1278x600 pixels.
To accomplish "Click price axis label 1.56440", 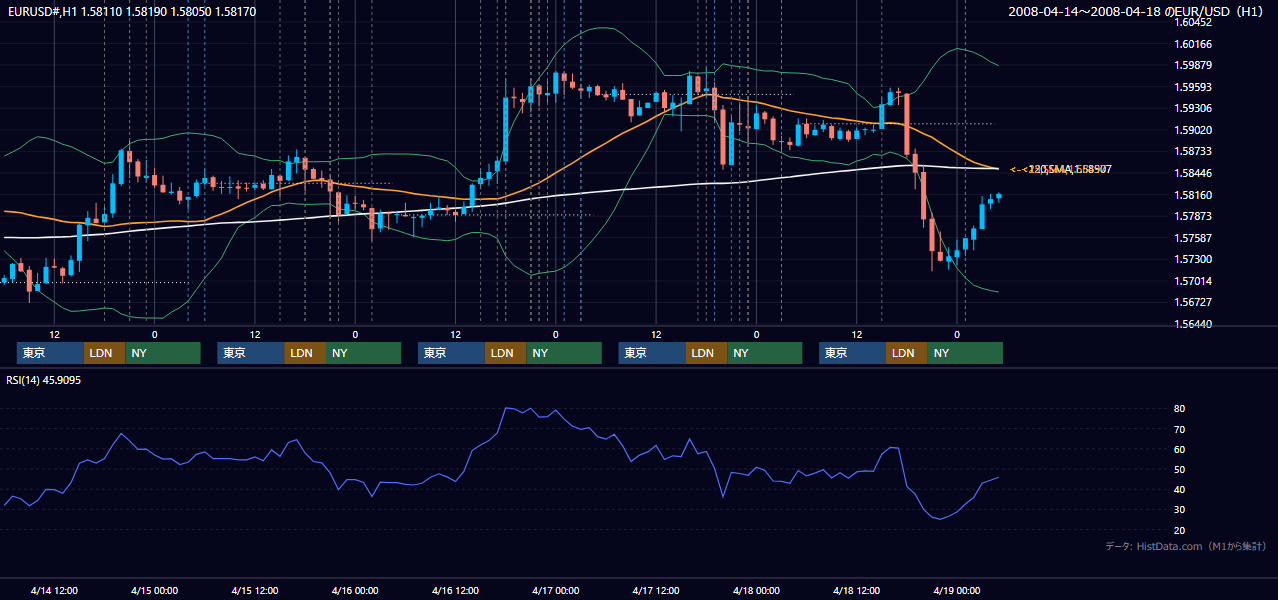I will tap(1193, 324).
